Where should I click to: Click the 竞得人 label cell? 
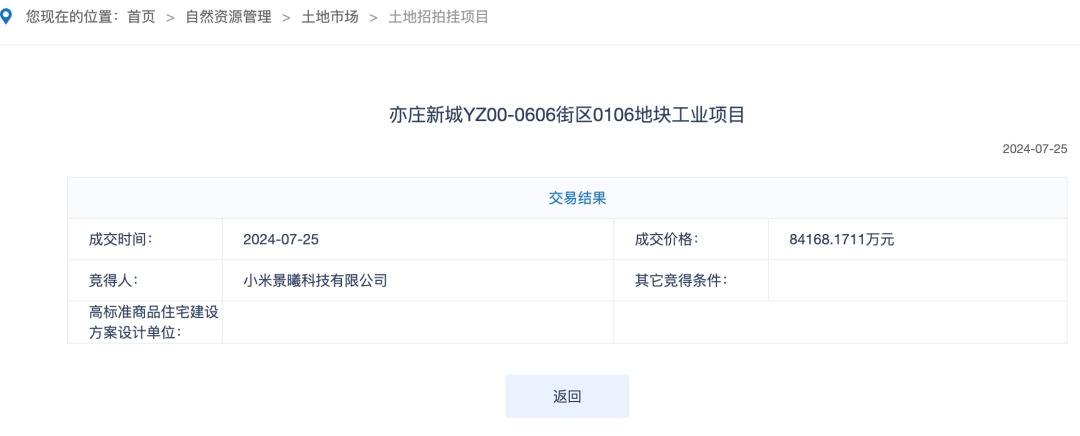[112, 280]
